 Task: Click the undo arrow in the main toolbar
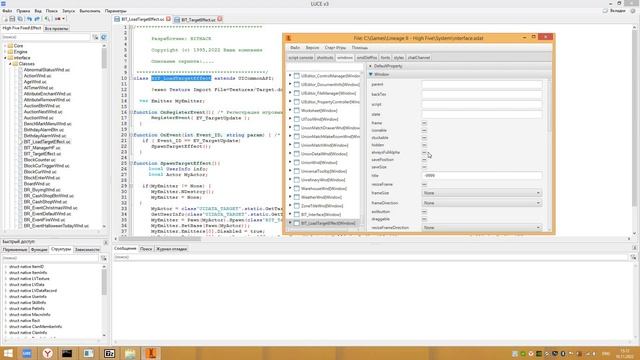29,19
